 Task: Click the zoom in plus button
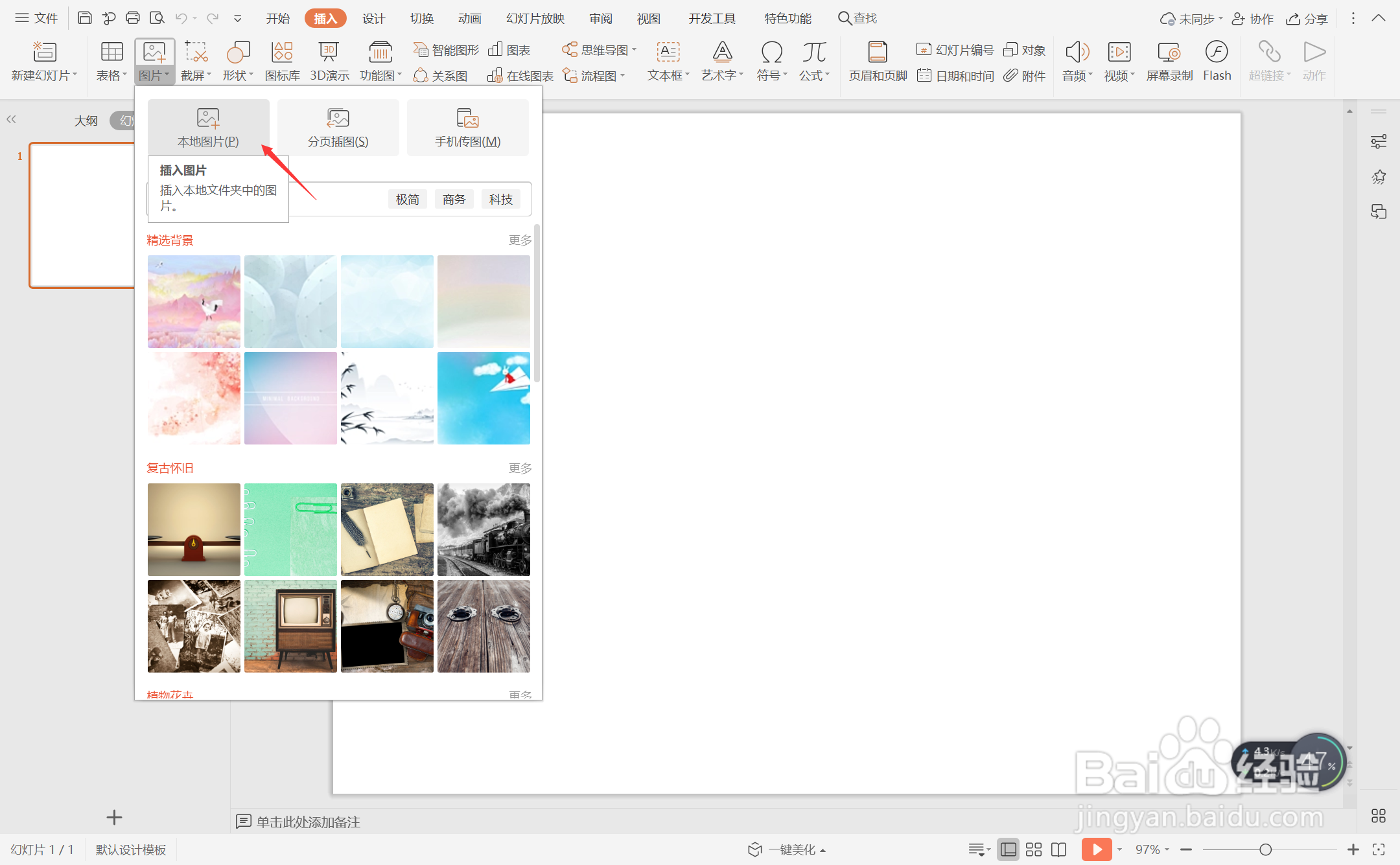click(1353, 849)
